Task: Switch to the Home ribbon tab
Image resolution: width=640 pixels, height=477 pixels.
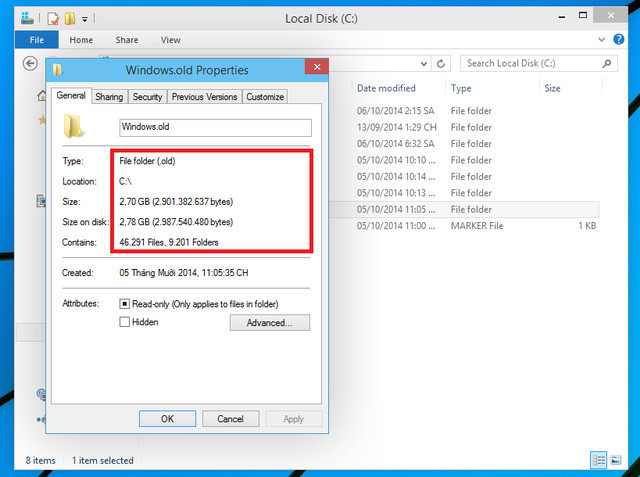Action: click(81, 40)
